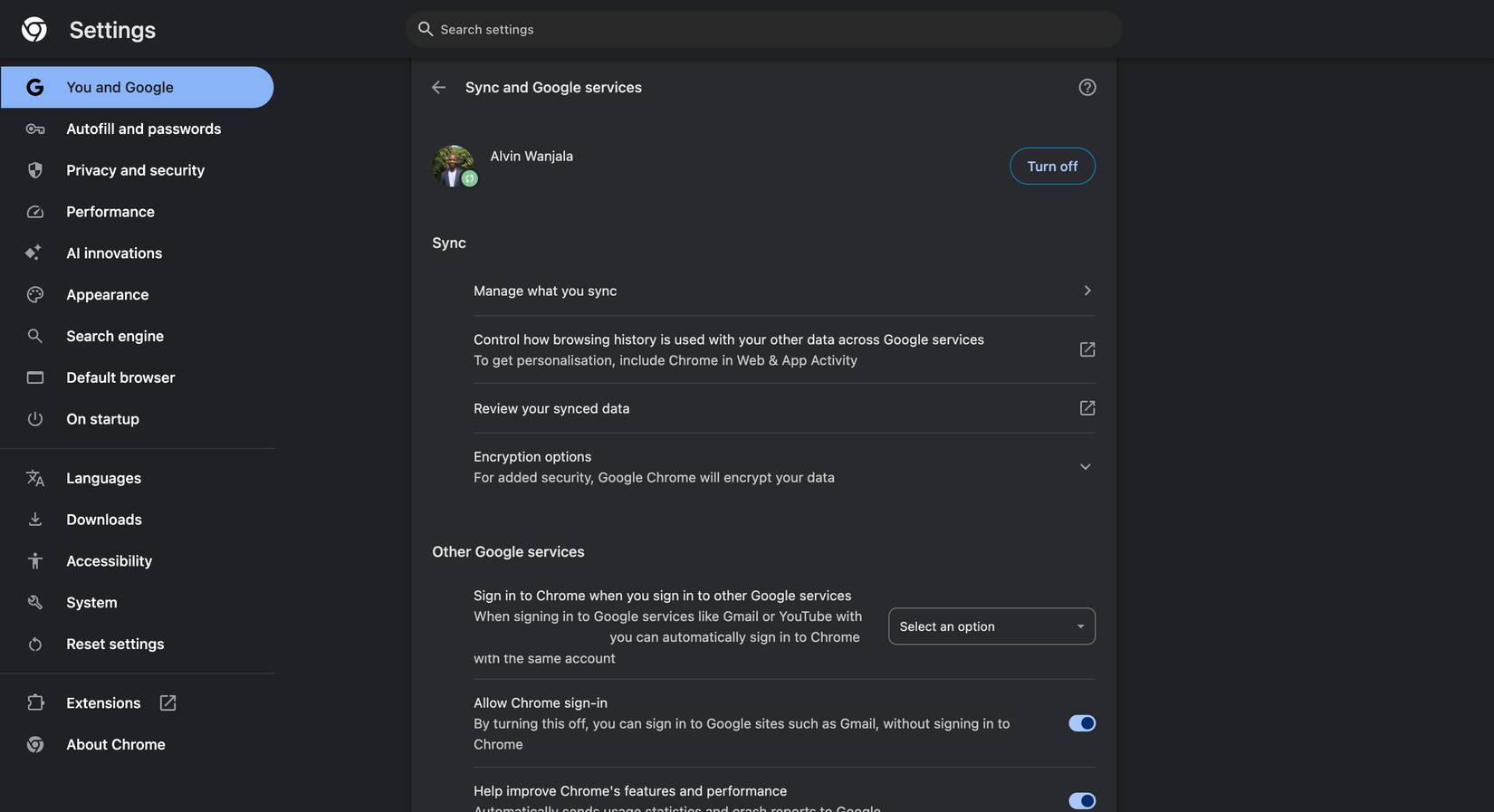Open the Select an option dropdown
This screenshot has width=1494, height=812.
pos(991,626)
